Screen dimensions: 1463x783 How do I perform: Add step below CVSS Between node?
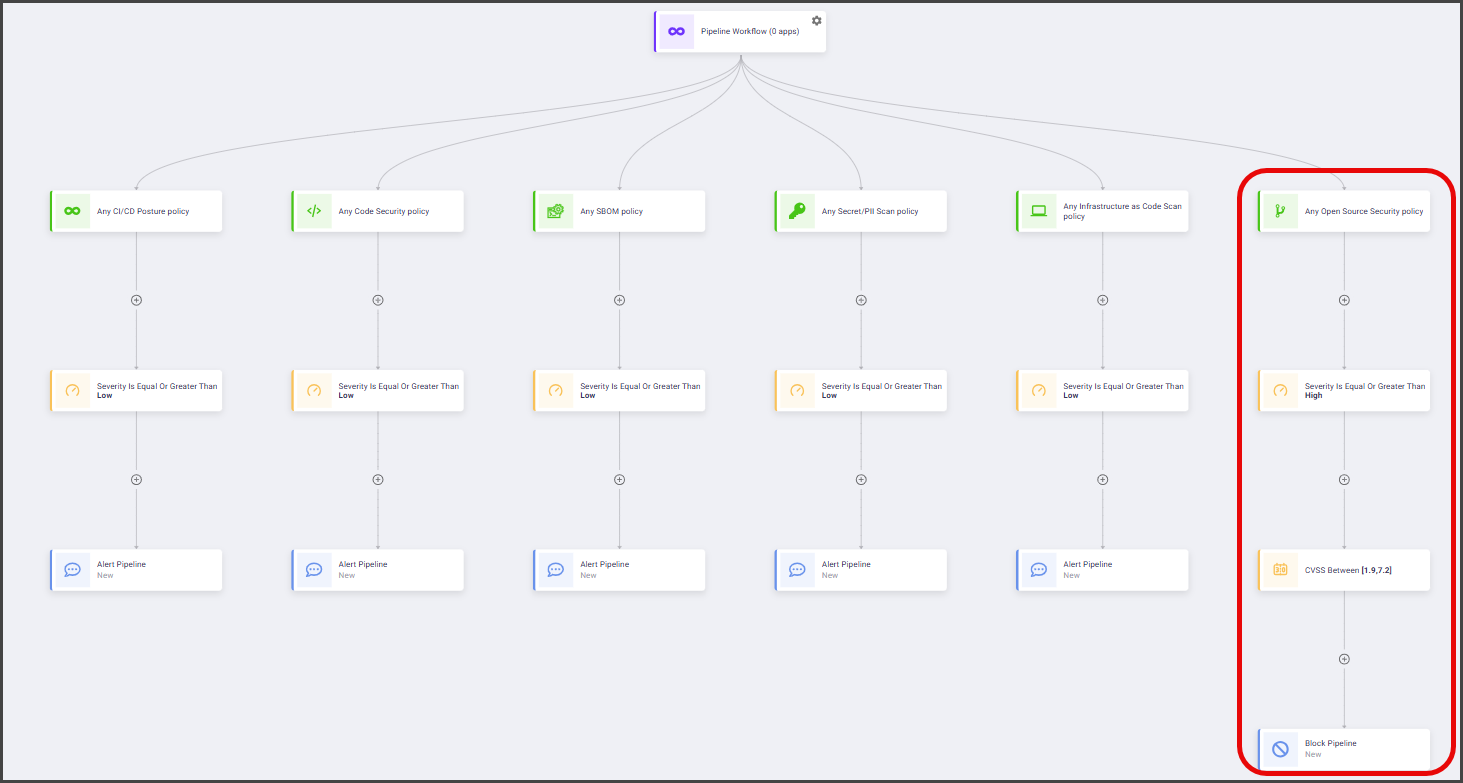[1344, 659]
